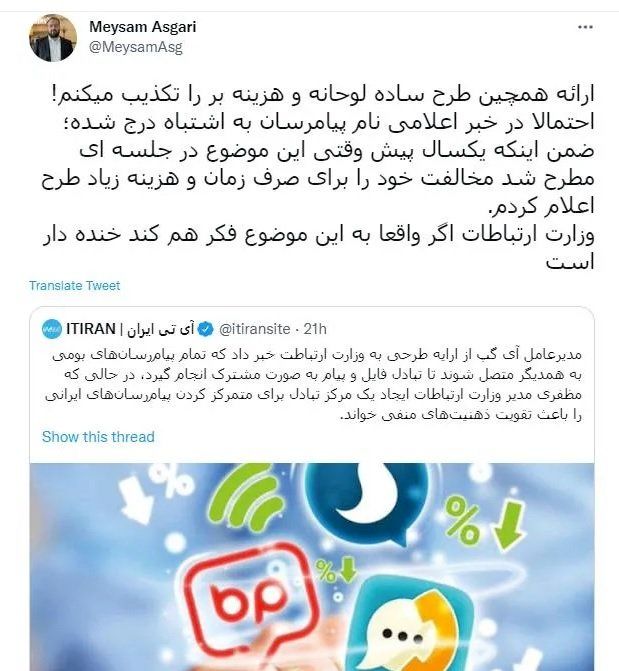
Task: Click the Meysam Asgari display name
Action: pyautogui.click(x=143, y=27)
